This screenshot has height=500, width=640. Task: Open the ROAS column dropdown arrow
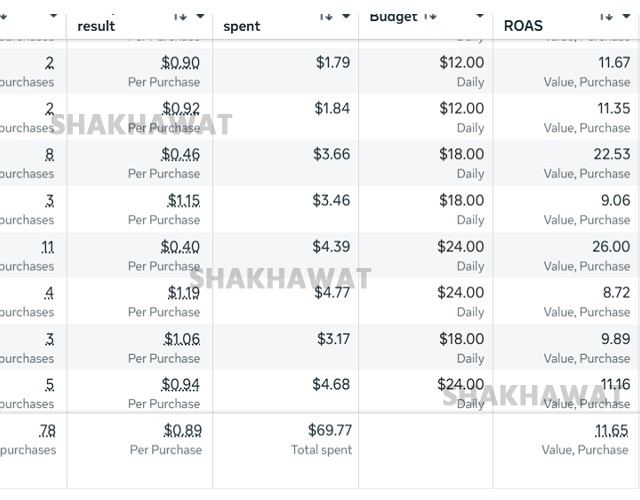pyautogui.click(x=627, y=16)
